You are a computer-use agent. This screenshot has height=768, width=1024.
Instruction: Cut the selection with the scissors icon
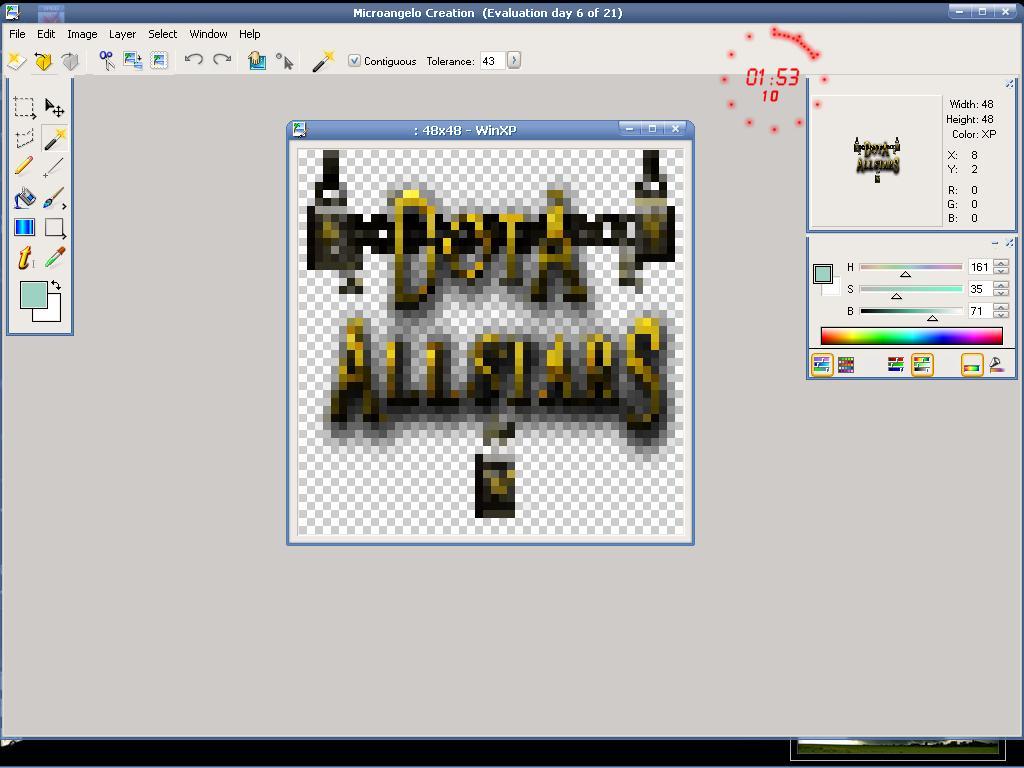[106, 61]
